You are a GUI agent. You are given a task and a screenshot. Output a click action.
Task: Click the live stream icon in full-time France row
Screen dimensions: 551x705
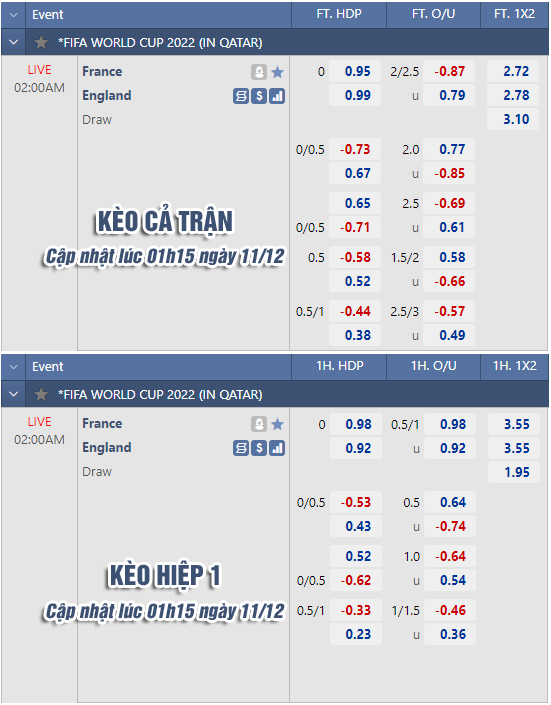coord(259,72)
